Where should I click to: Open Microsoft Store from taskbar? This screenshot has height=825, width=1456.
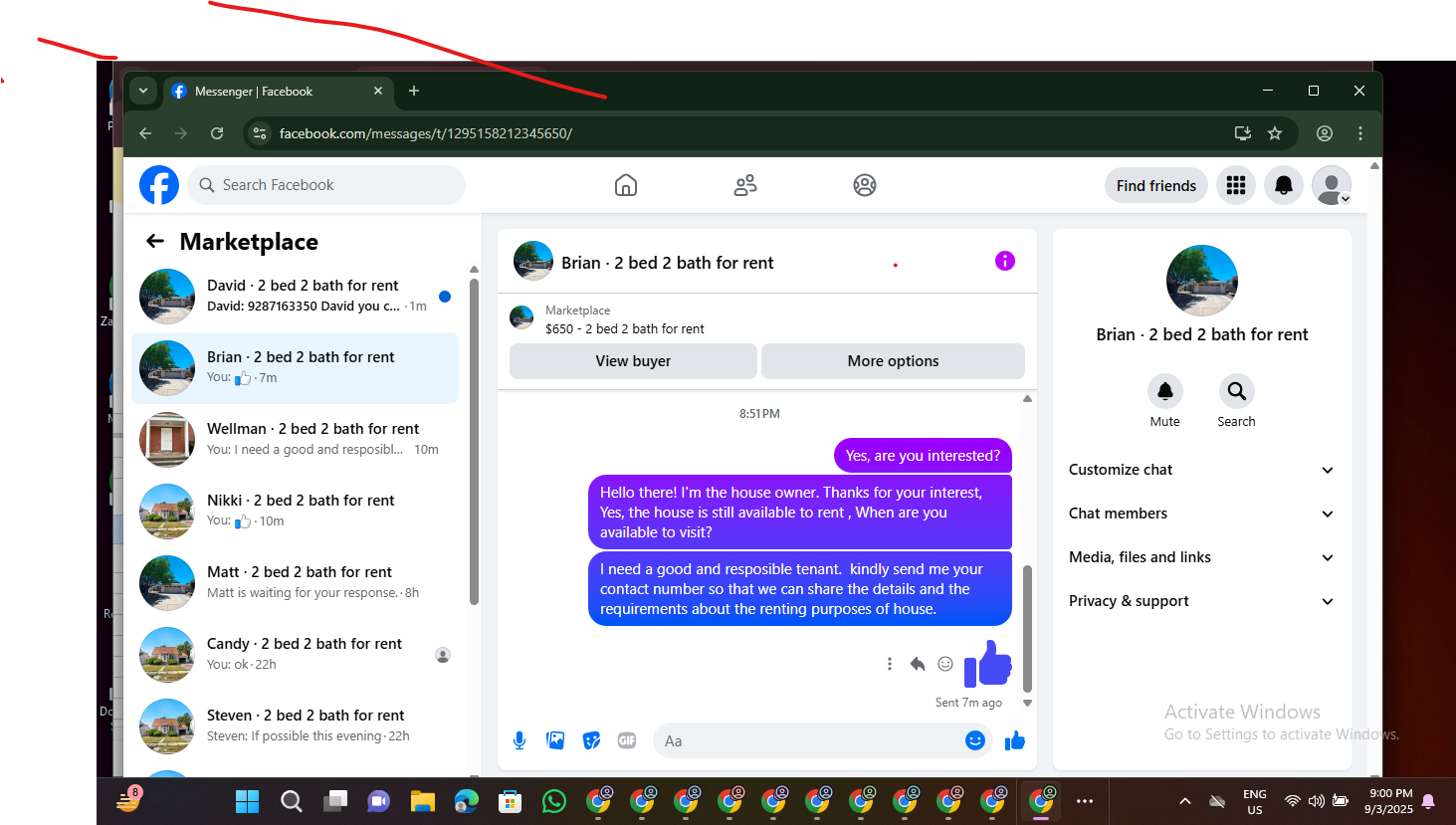click(511, 801)
